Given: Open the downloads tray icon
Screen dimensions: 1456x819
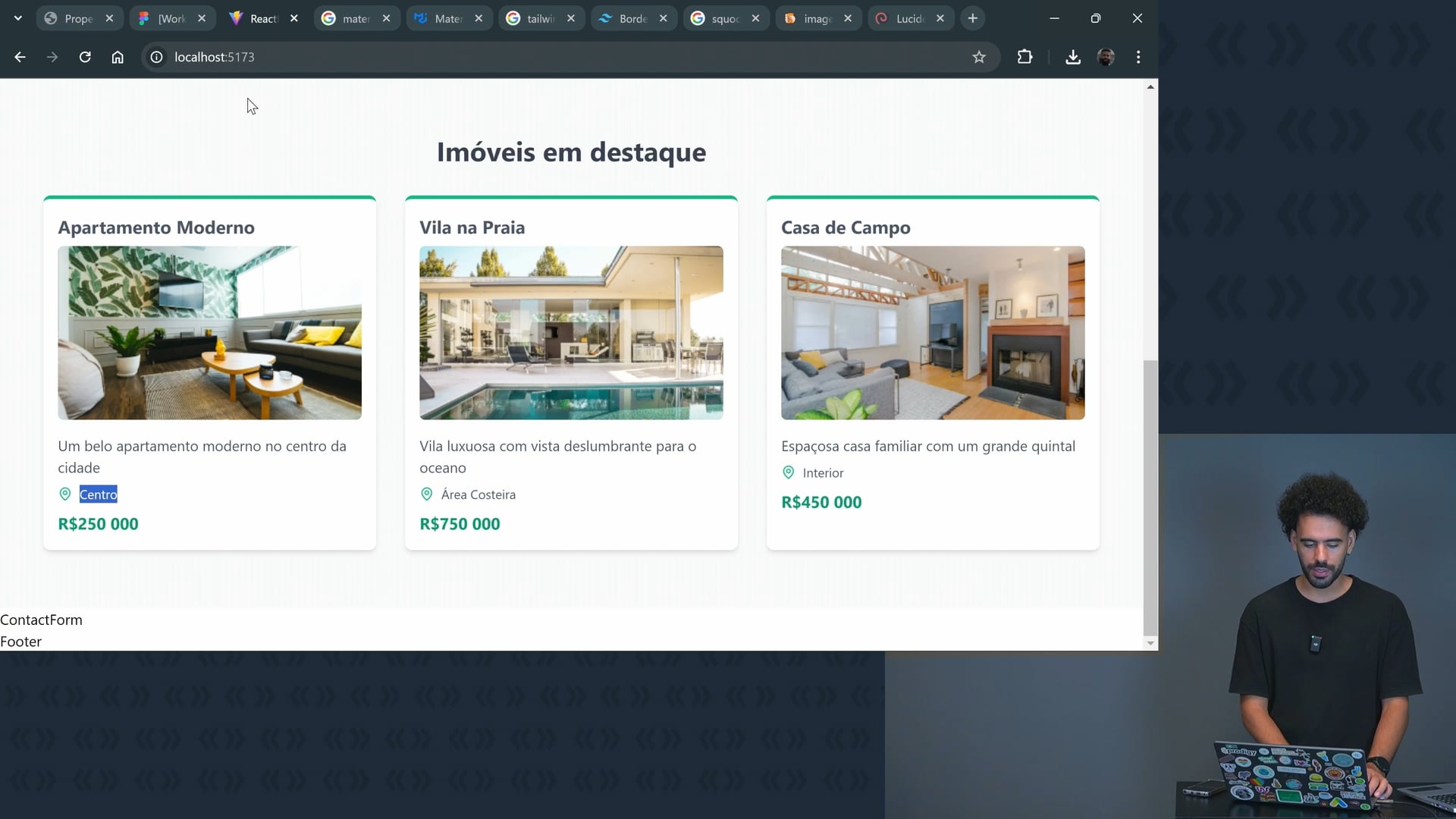Looking at the screenshot, I should coord(1072,57).
